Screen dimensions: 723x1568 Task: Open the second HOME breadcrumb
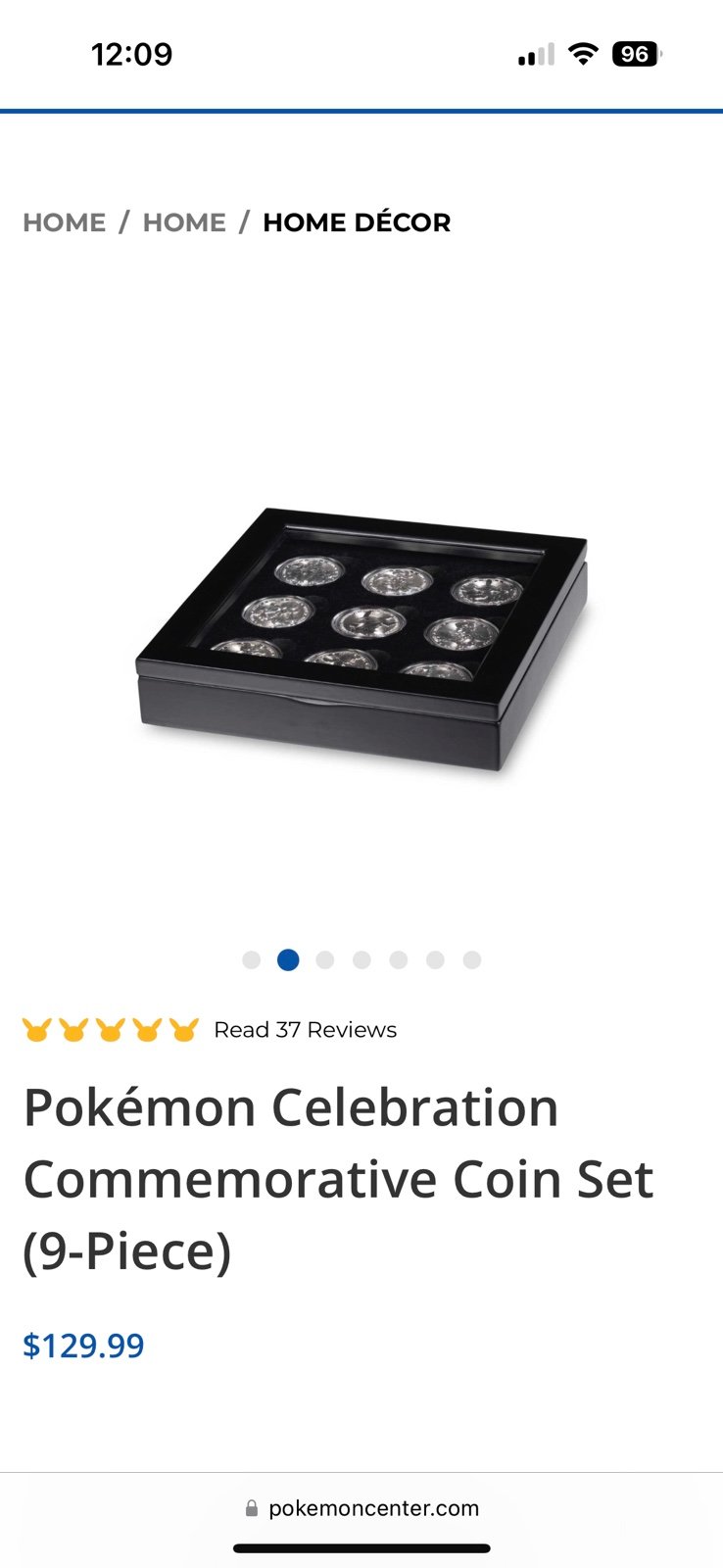click(184, 222)
